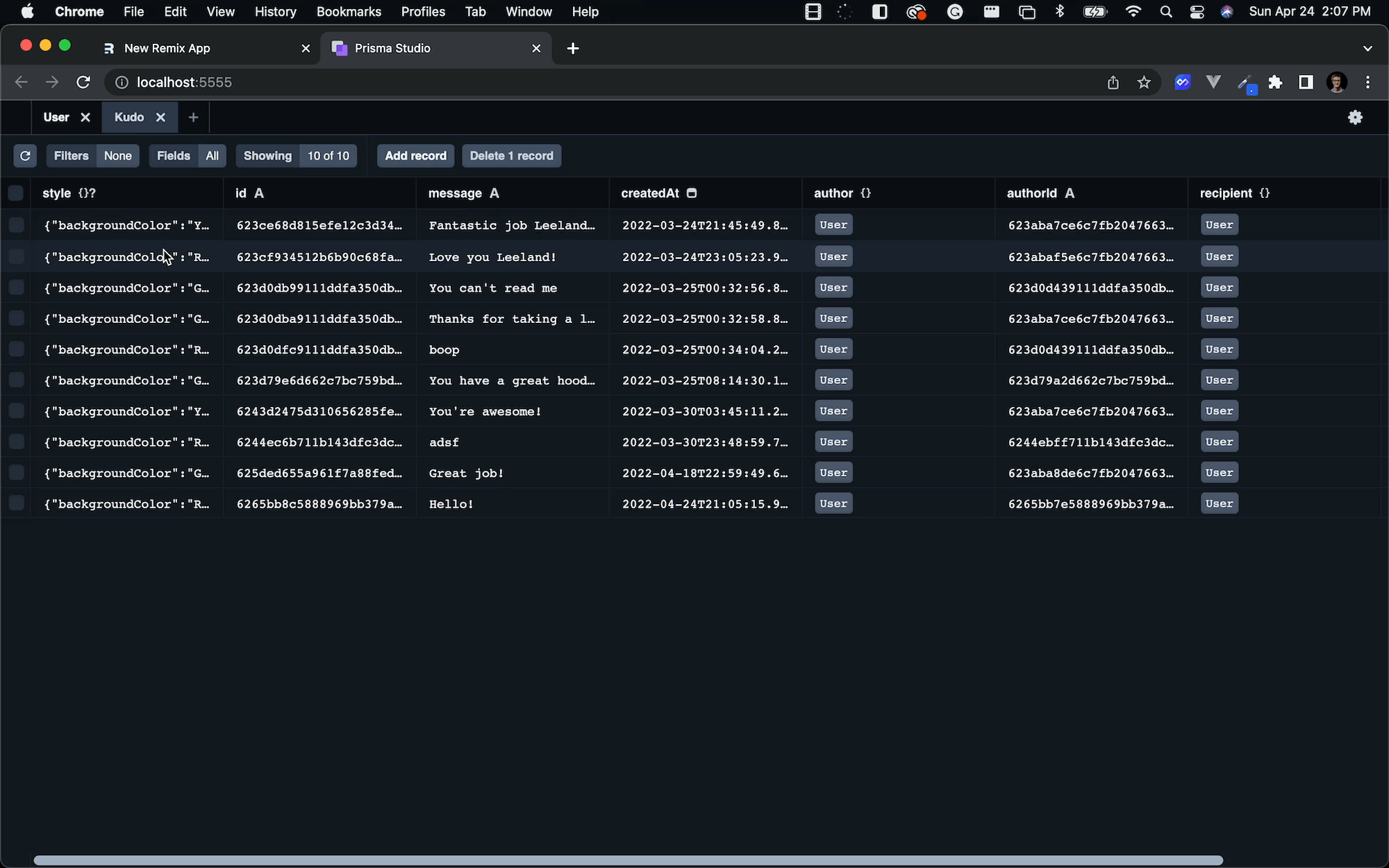
Task: Click the Prisma Studio refresh records icon
Action: tap(25, 156)
